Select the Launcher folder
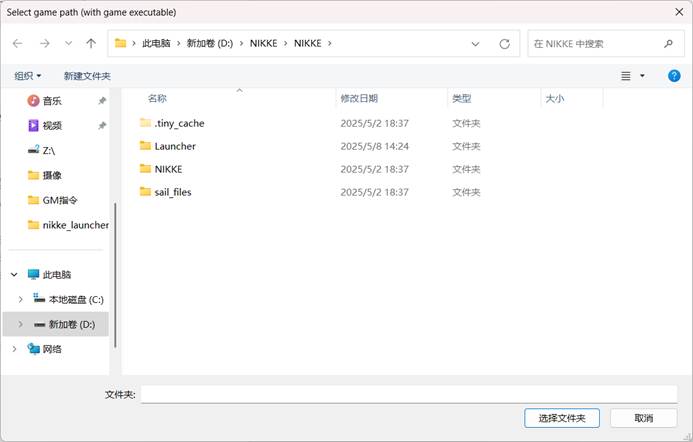693x442 pixels. click(x=175, y=146)
